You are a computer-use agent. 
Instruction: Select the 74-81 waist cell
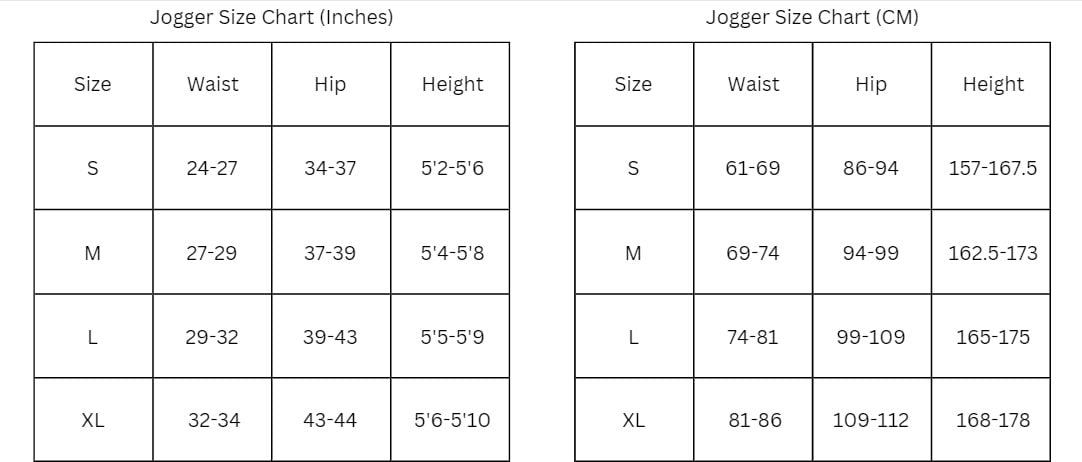point(754,337)
